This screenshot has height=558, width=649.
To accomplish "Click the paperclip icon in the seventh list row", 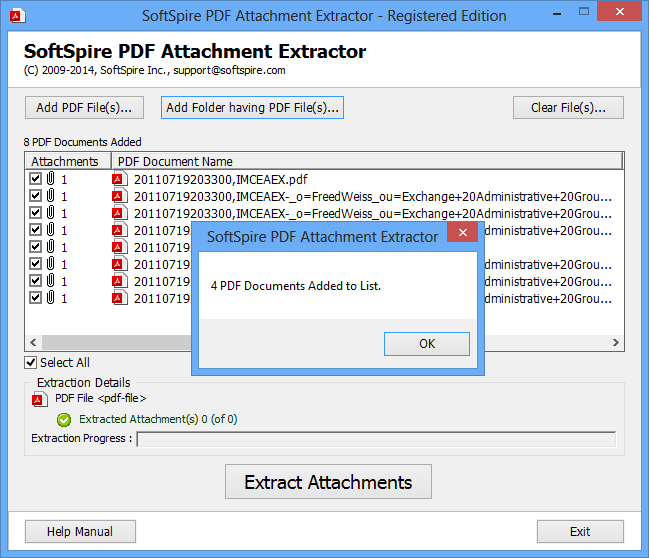I will tap(50, 280).
